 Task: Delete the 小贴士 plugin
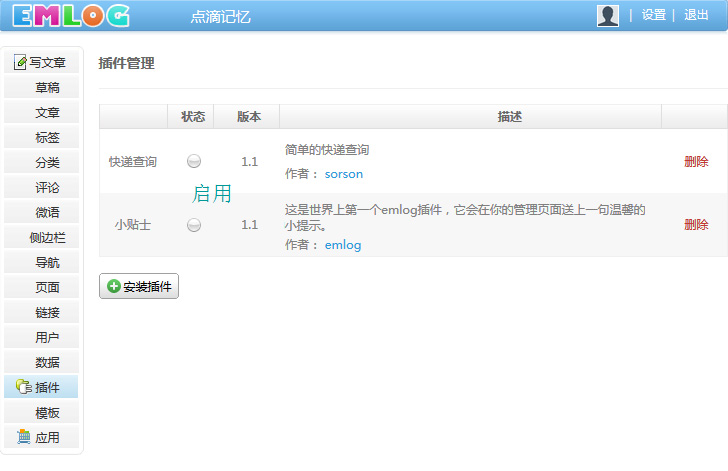tap(696, 225)
